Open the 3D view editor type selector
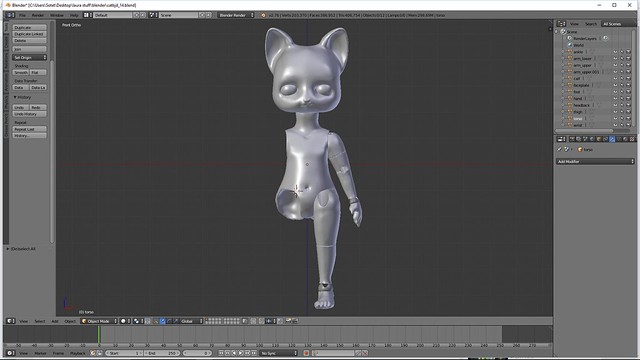Image resolution: width=640 pixels, height=360 pixels. 11,321
